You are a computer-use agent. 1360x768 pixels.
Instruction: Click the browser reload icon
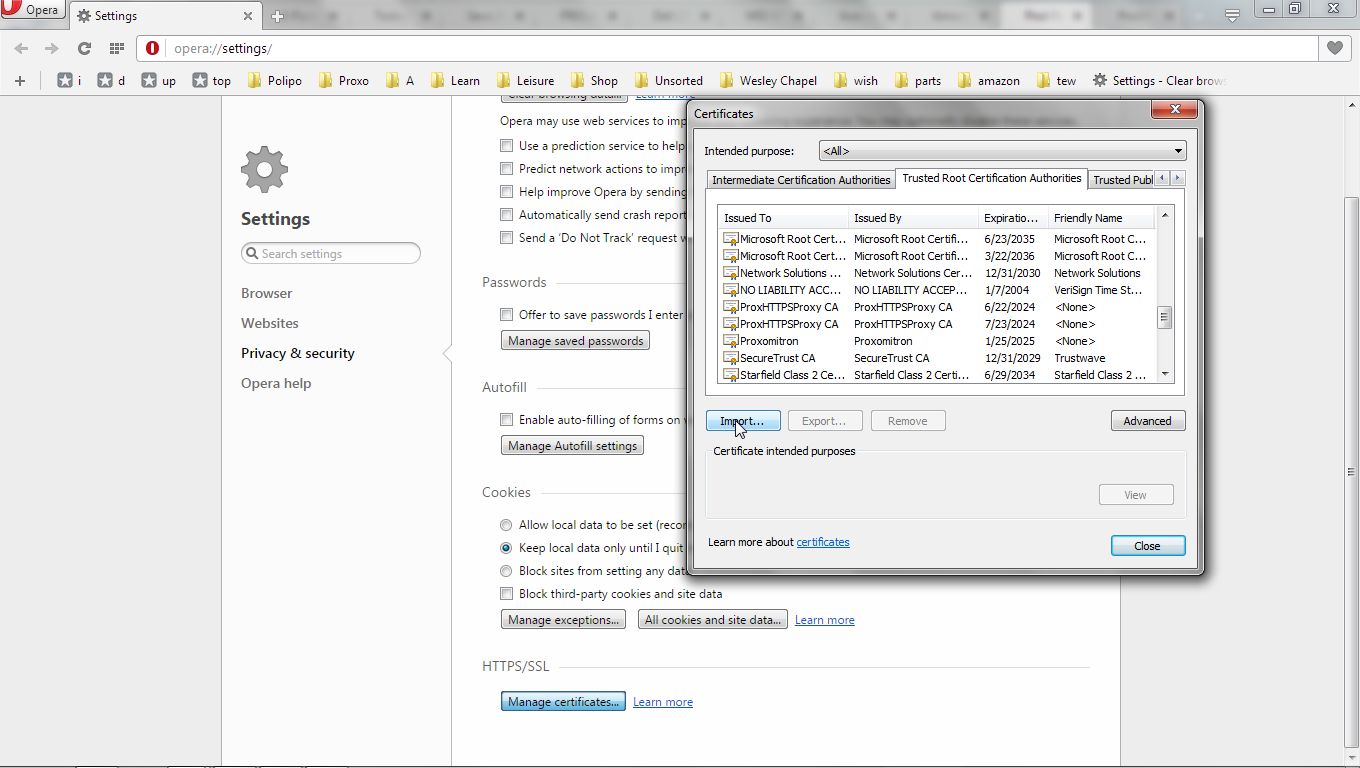84,48
